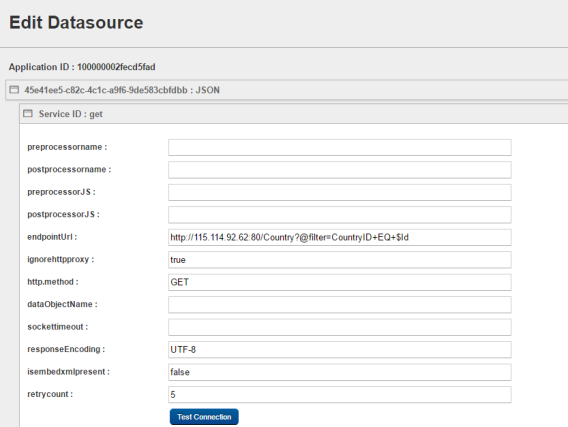This screenshot has height=427, width=568.
Task: Click the isembedxmlpresent field containing false
Action: coord(340,372)
